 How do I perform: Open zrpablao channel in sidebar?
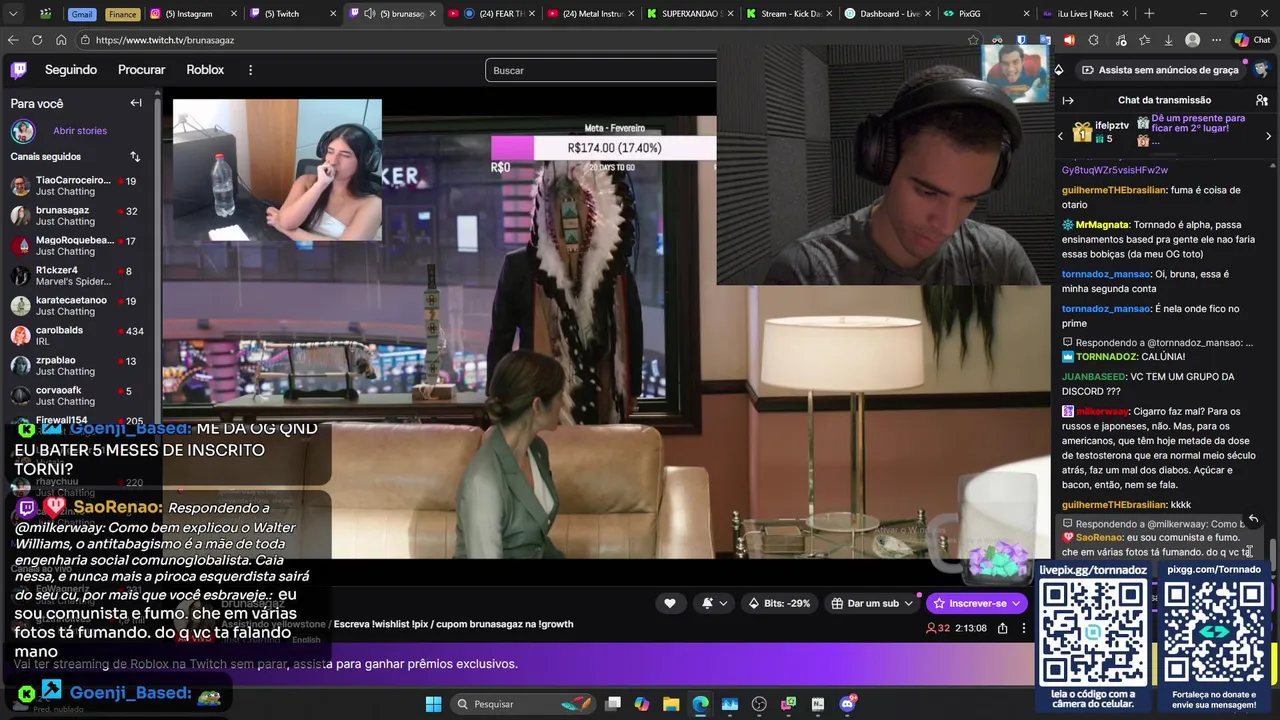click(80, 366)
